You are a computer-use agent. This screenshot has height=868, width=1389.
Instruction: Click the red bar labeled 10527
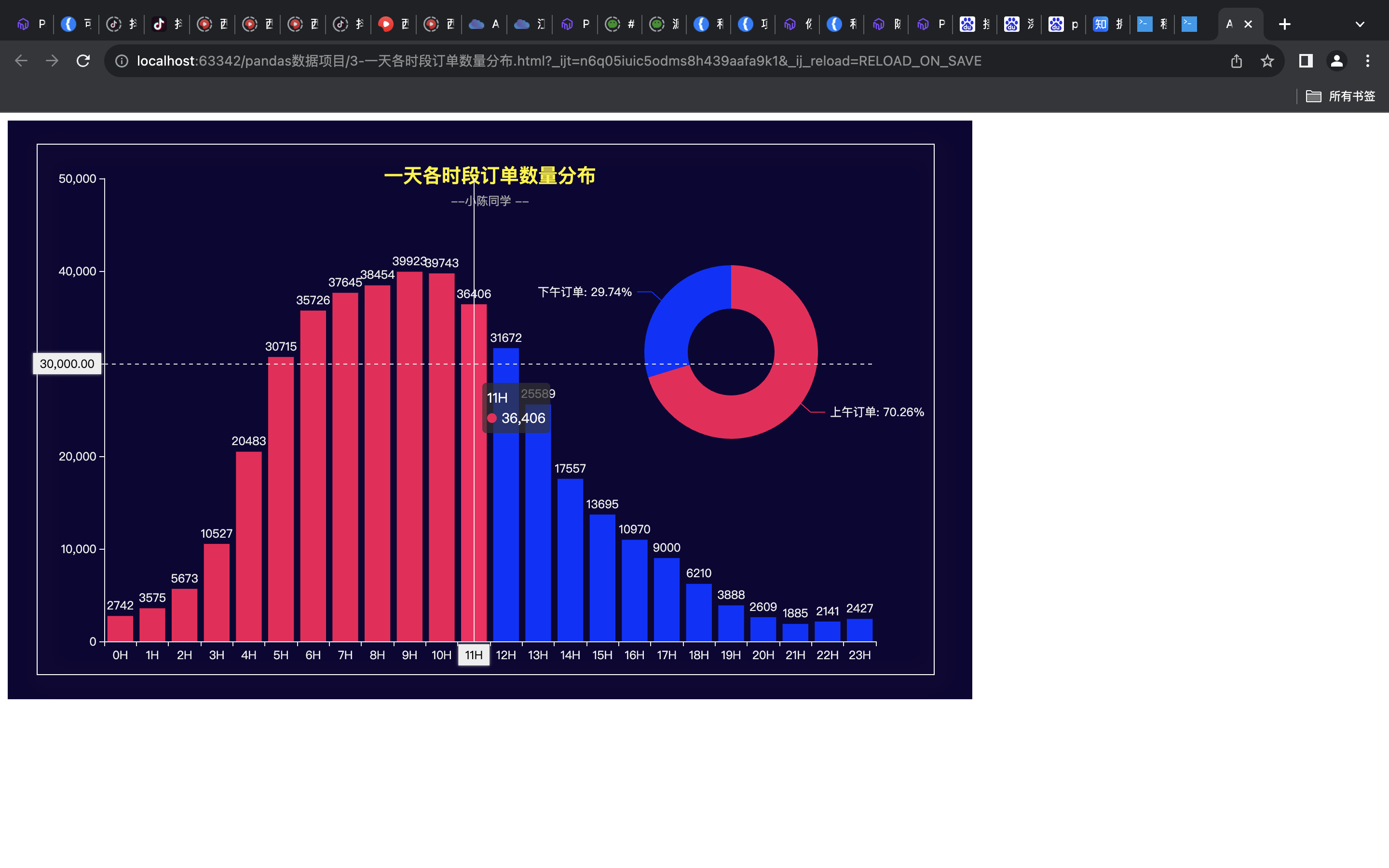coord(217,593)
